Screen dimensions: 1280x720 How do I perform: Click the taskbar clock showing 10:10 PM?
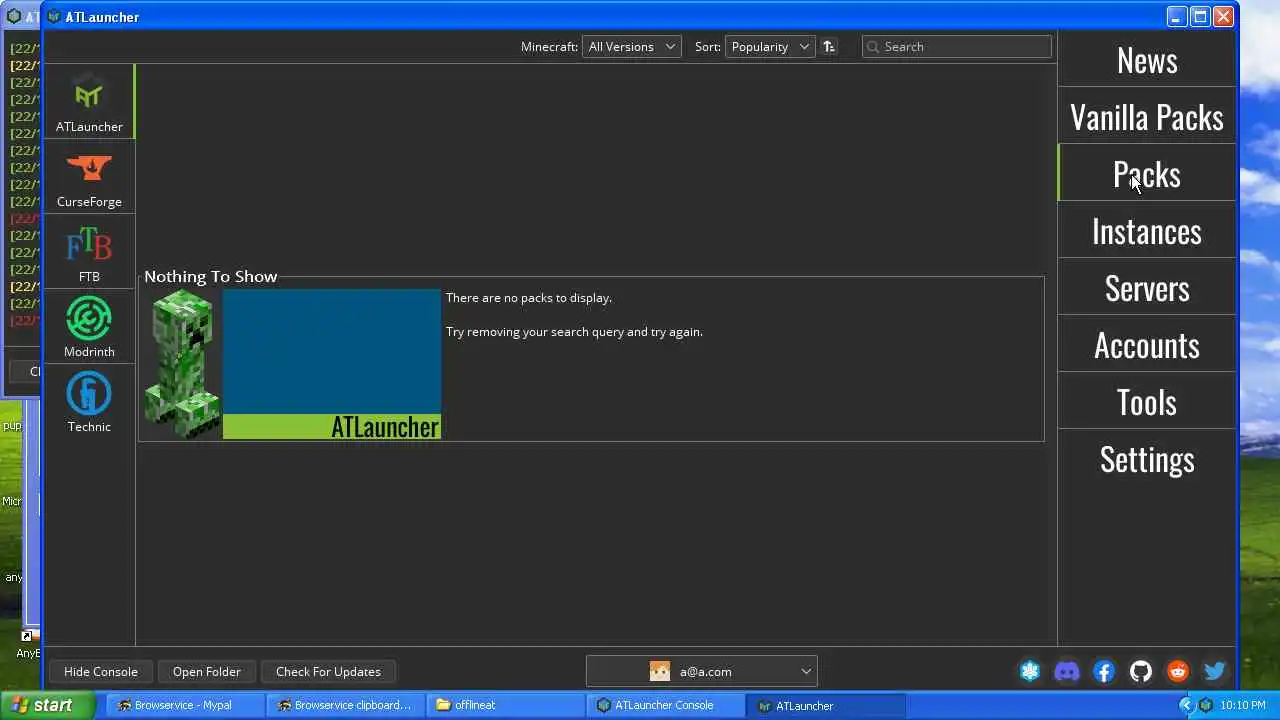click(1243, 705)
